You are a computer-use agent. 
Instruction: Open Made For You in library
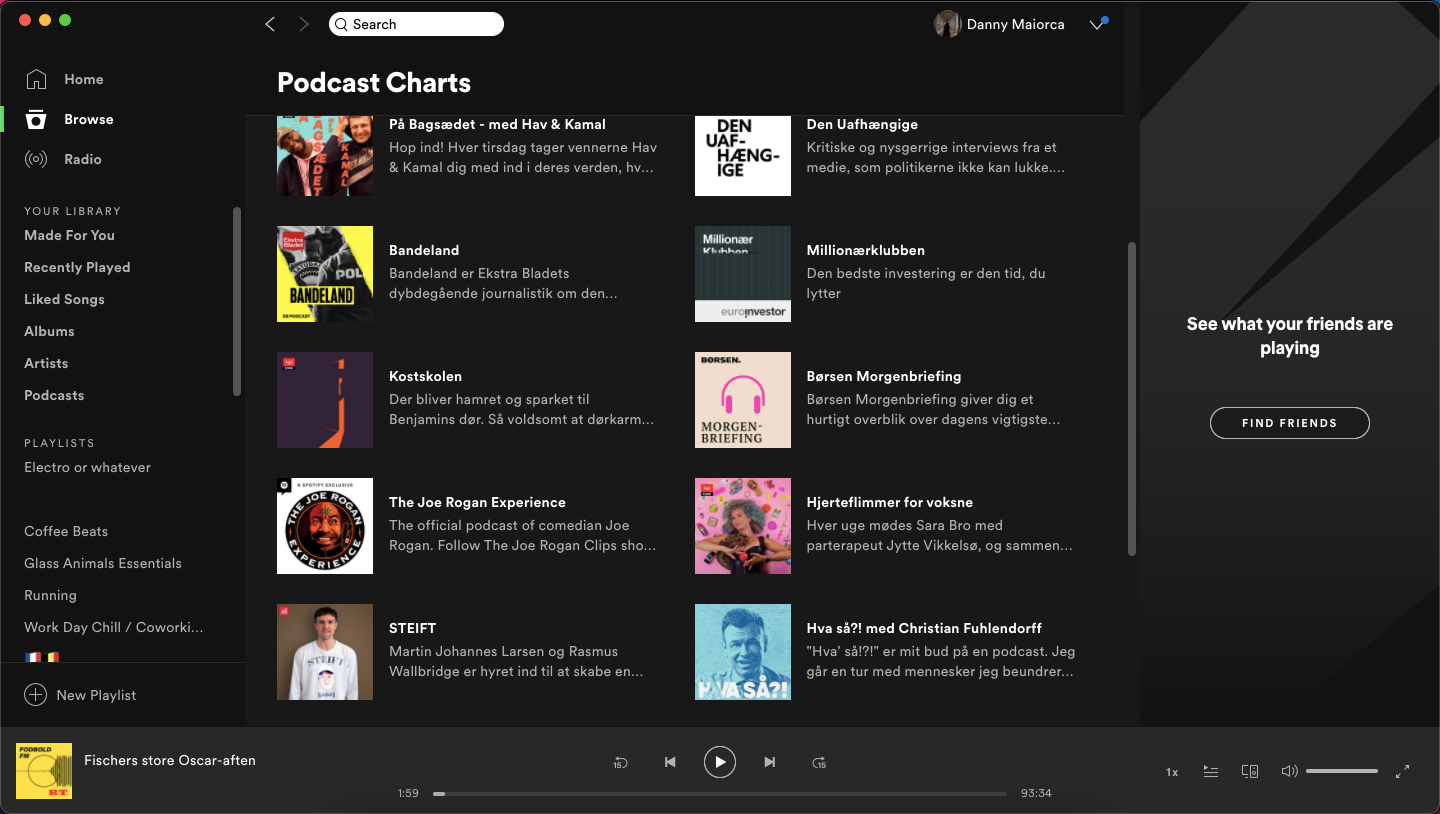(70, 235)
